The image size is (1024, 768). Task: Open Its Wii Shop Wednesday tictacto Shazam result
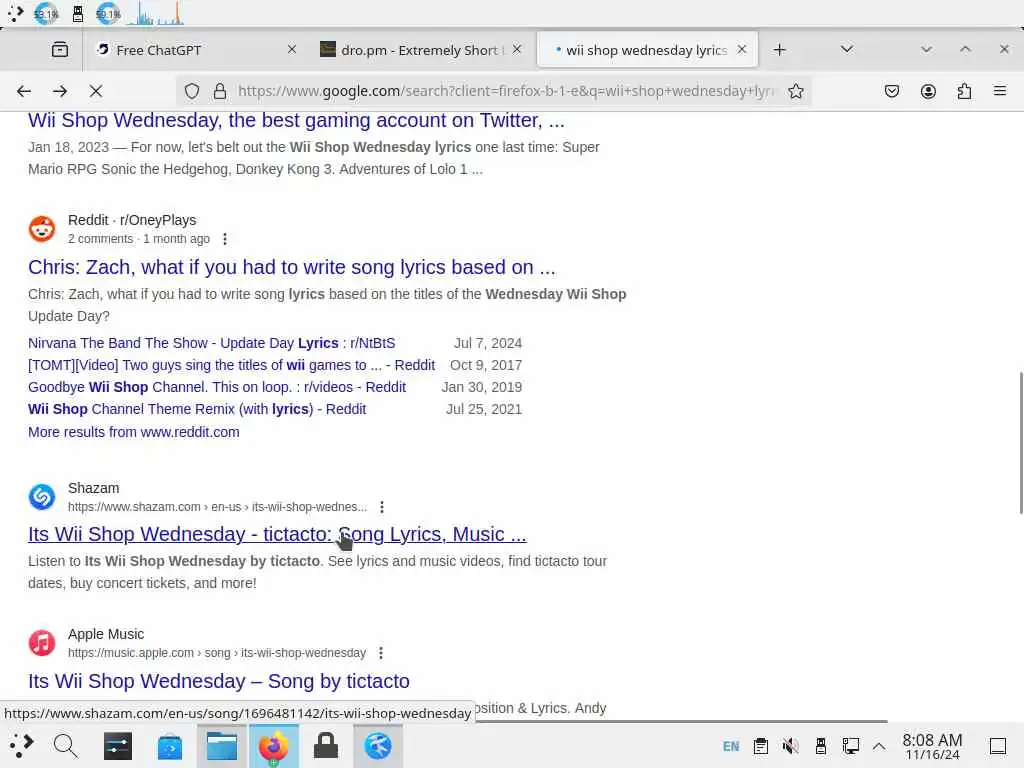(x=277, y=534)
